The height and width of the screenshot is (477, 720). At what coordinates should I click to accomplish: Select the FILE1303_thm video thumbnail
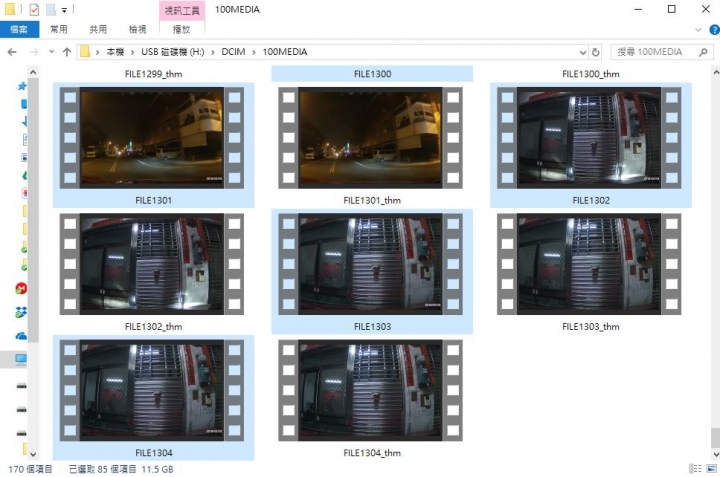tap(589, 264)
